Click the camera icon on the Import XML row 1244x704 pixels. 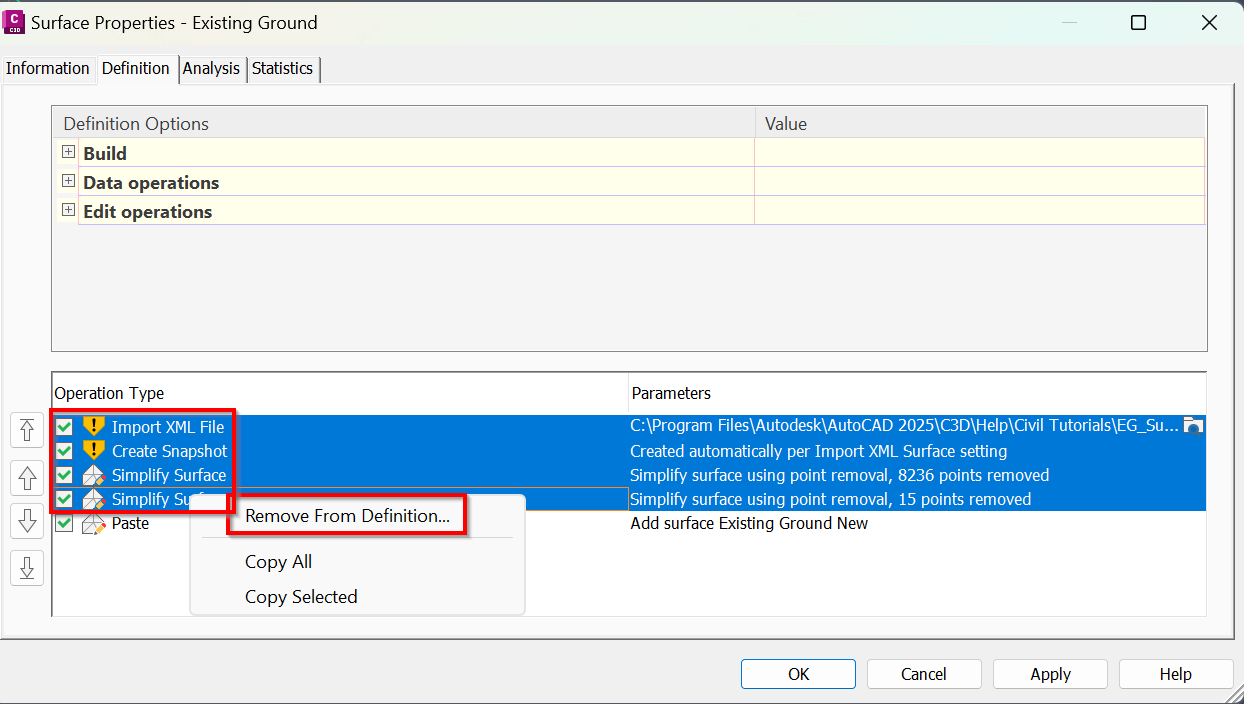coord(1193,426)
